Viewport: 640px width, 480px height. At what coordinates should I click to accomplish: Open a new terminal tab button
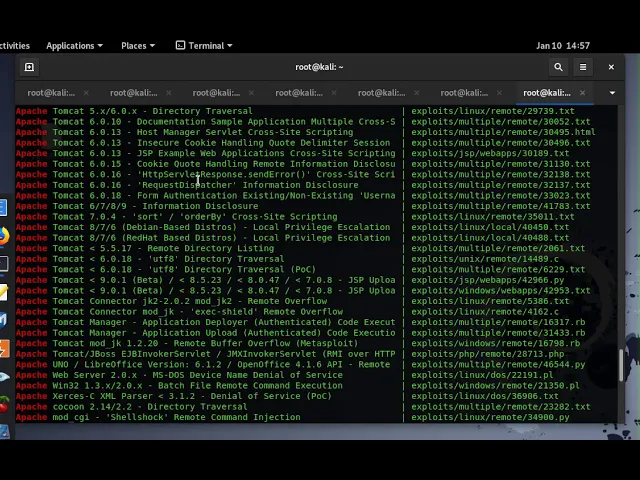point(29,67)
